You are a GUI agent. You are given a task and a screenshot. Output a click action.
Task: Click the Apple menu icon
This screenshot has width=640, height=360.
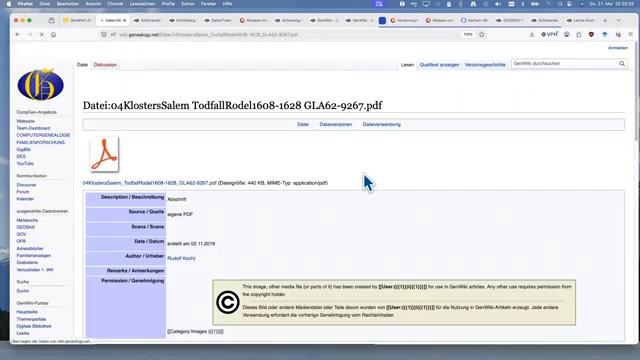coord(9,4)
